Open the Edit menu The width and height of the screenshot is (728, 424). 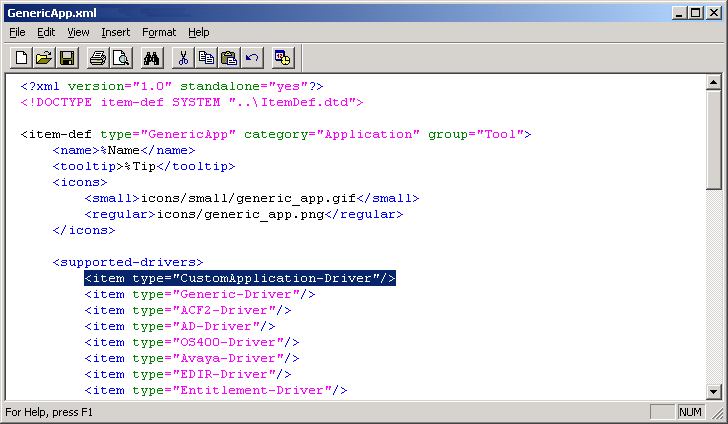[x=46, y=32]
